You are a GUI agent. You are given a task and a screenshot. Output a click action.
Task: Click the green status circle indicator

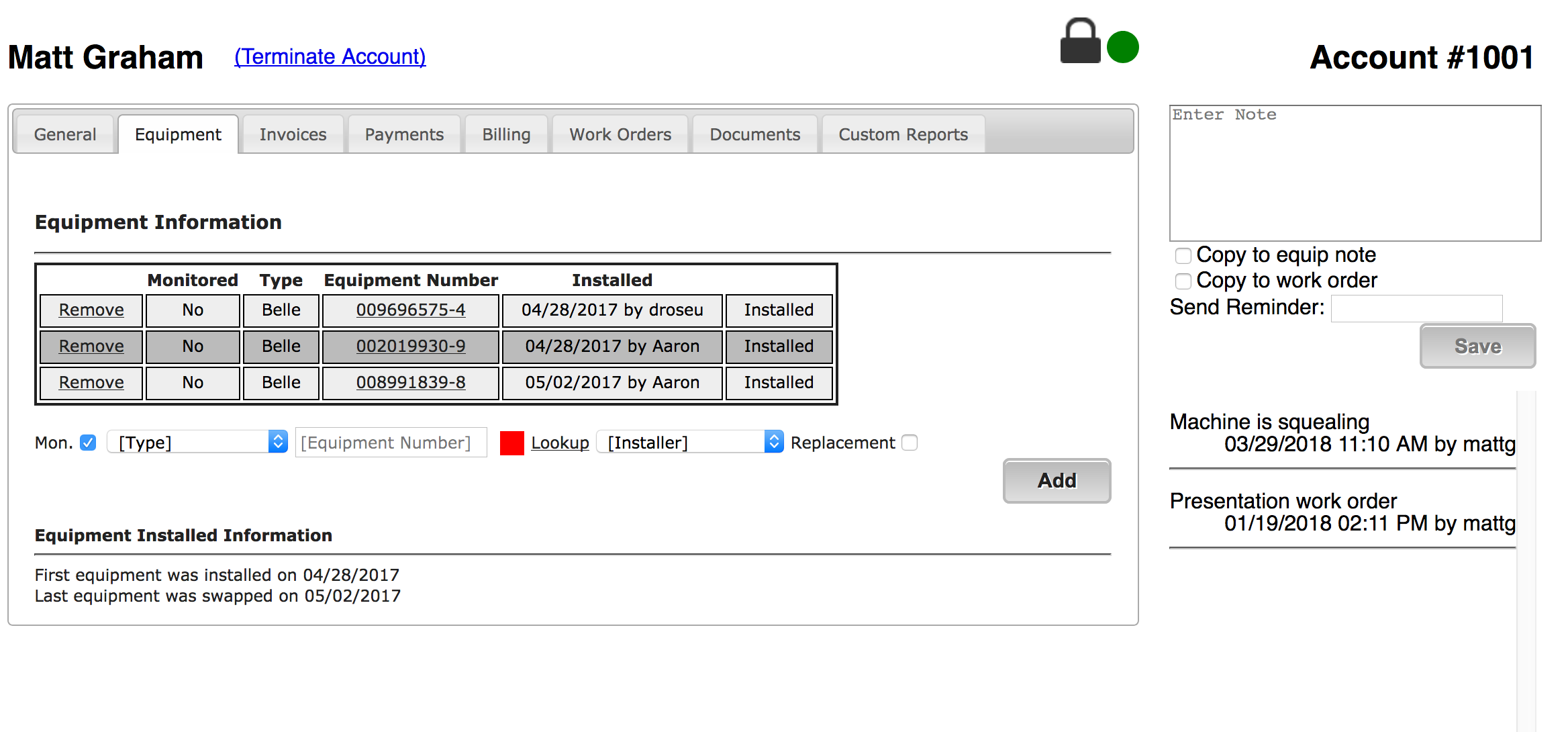[x=1123, y=47]
